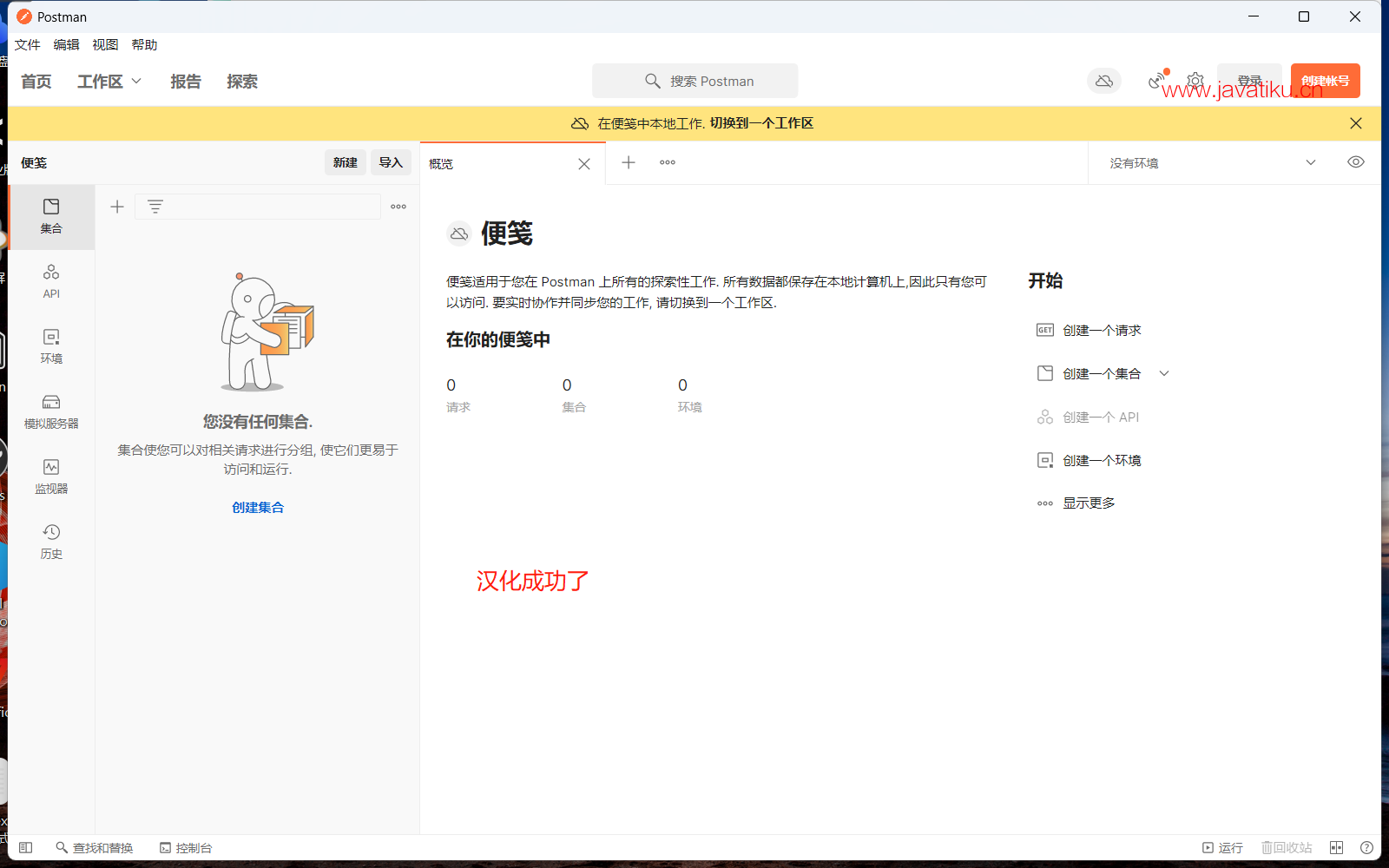Click the 在你的便笺中 heading
1389x868 pixels.
[498, 339]
